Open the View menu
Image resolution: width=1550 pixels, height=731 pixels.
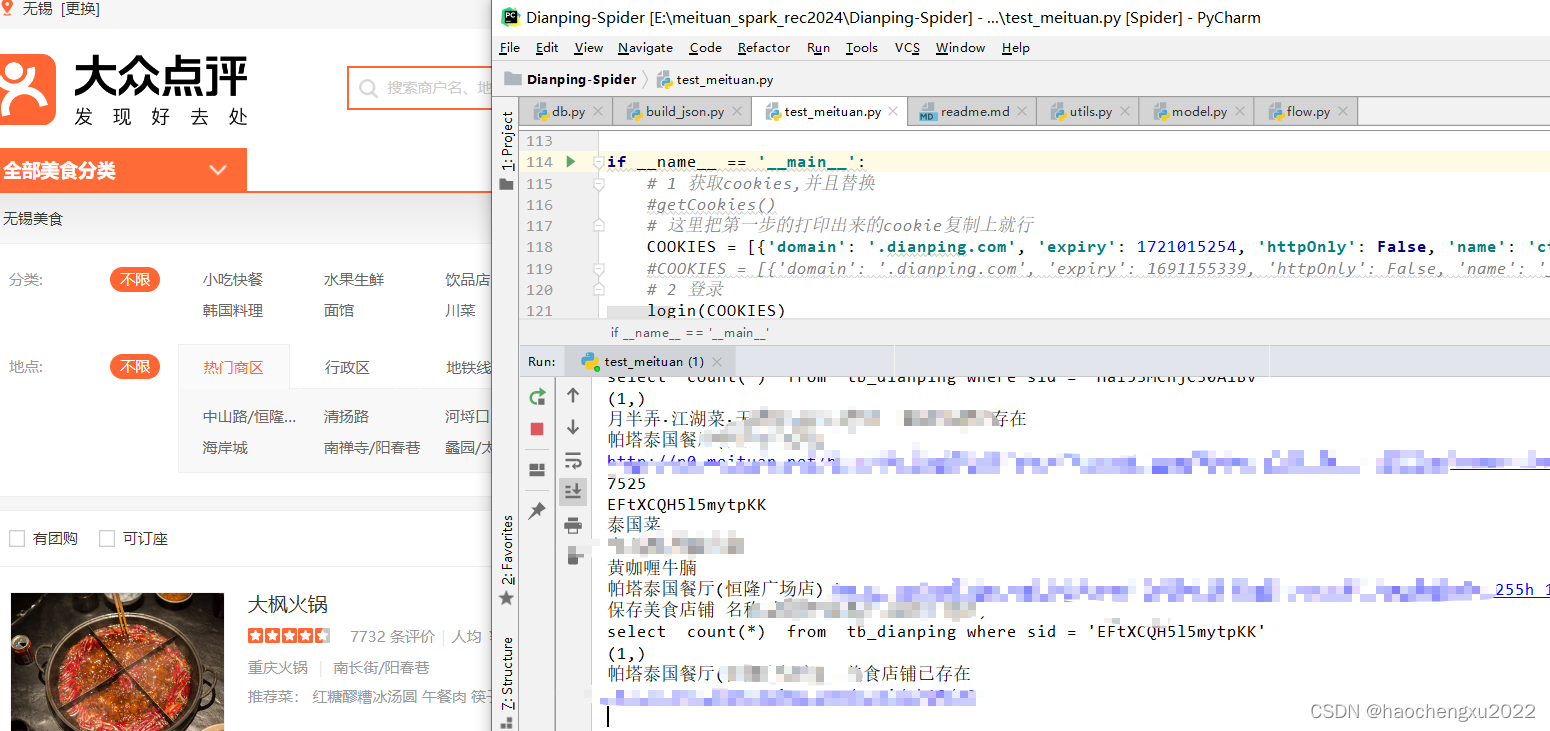coord(588,47)
